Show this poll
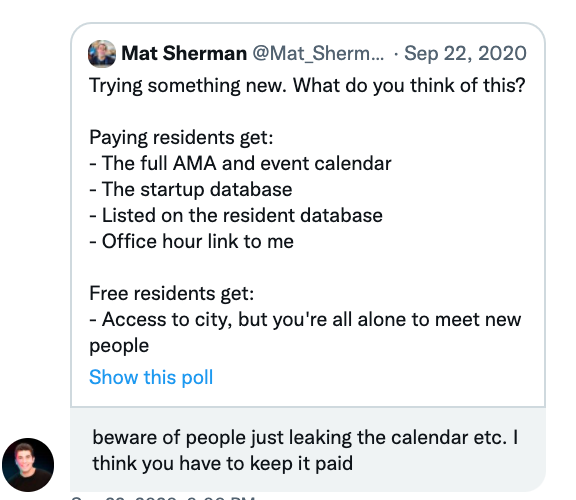Screen dimensions: 576x500 151,377
